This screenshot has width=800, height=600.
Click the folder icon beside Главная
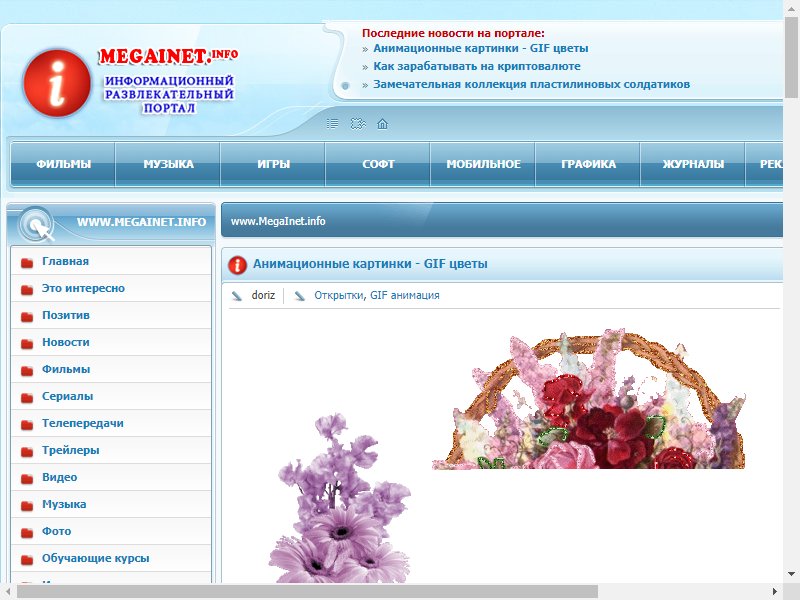[x=27, y=263]
